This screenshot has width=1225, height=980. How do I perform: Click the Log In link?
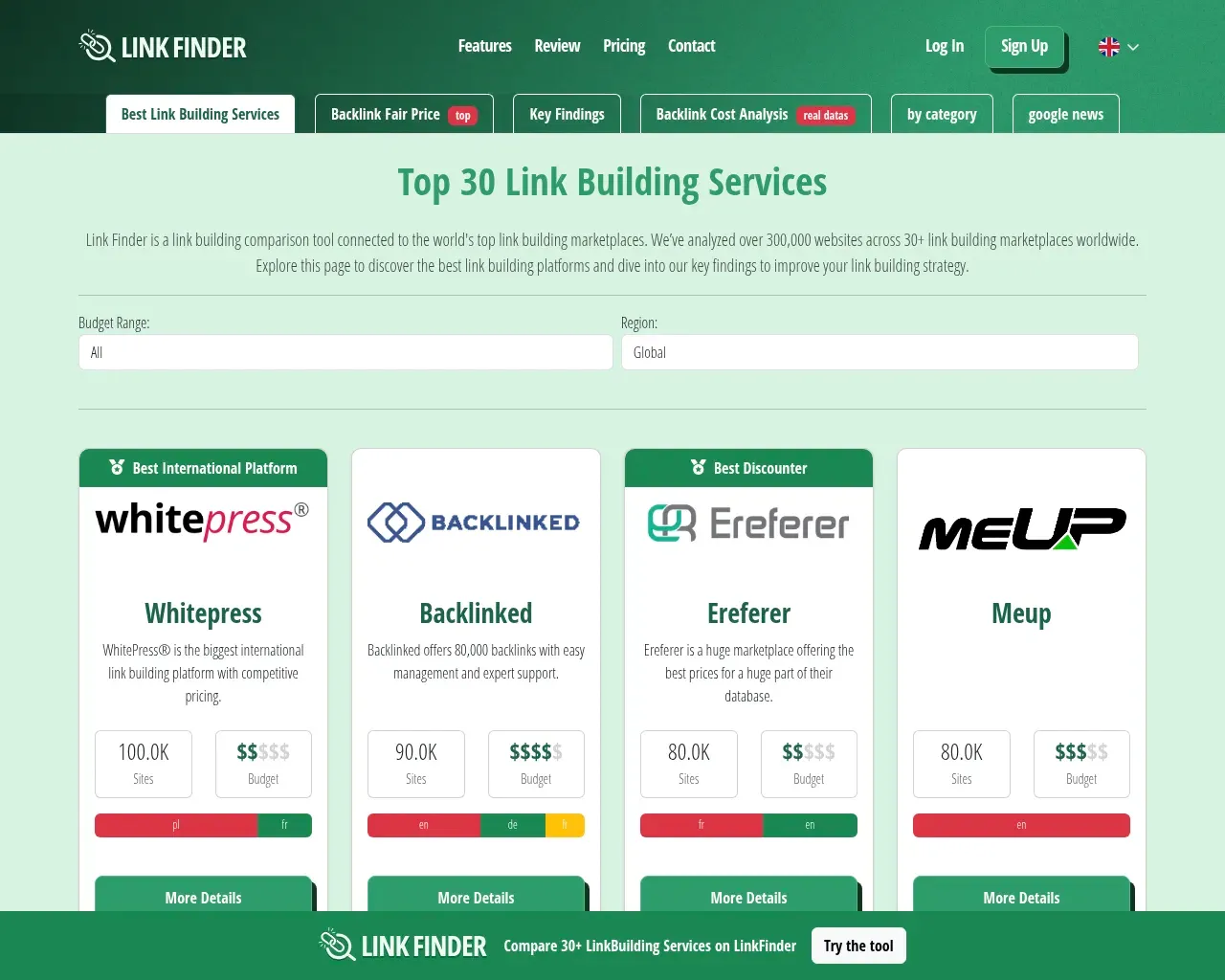[x=945, y=46]
